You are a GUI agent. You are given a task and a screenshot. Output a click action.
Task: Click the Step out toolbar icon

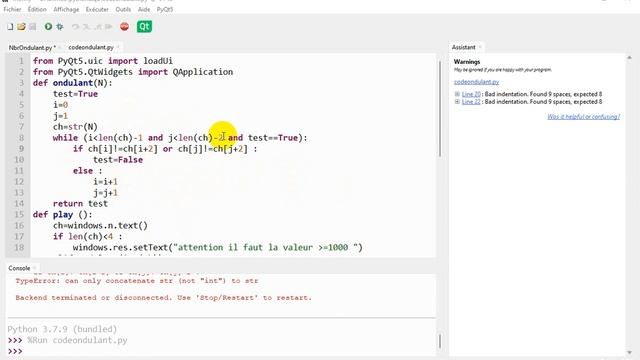click(98, 27)
